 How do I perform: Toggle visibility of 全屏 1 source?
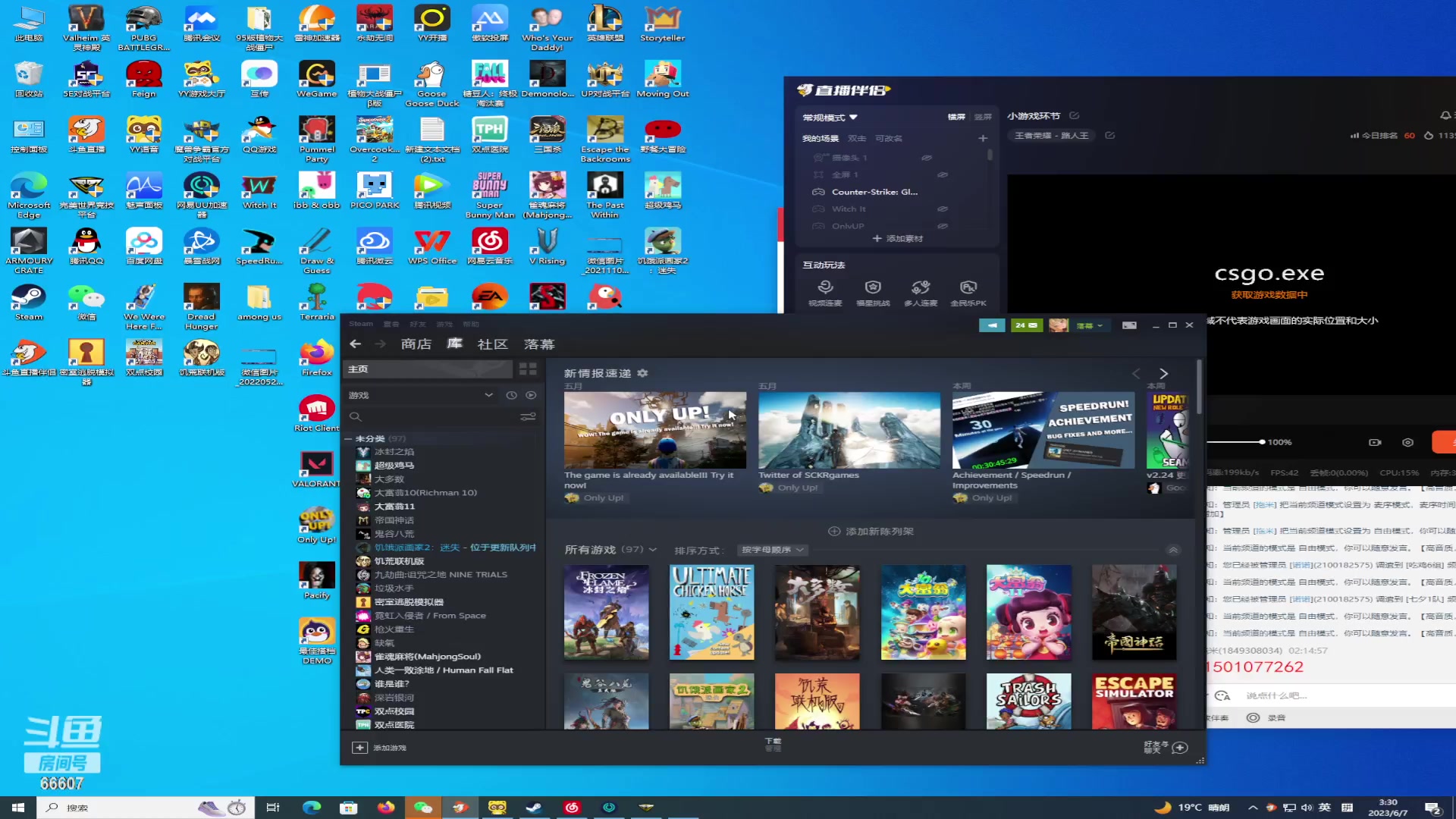pos(943,174)
